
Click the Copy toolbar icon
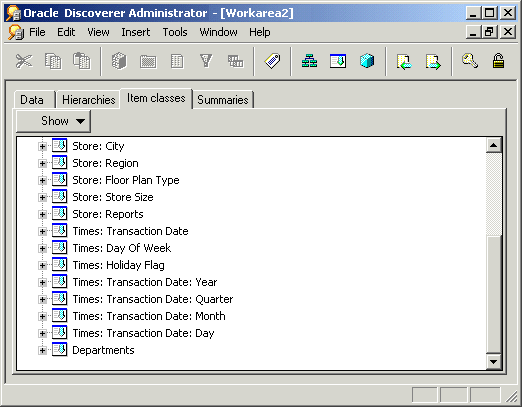tap(53, 61)
